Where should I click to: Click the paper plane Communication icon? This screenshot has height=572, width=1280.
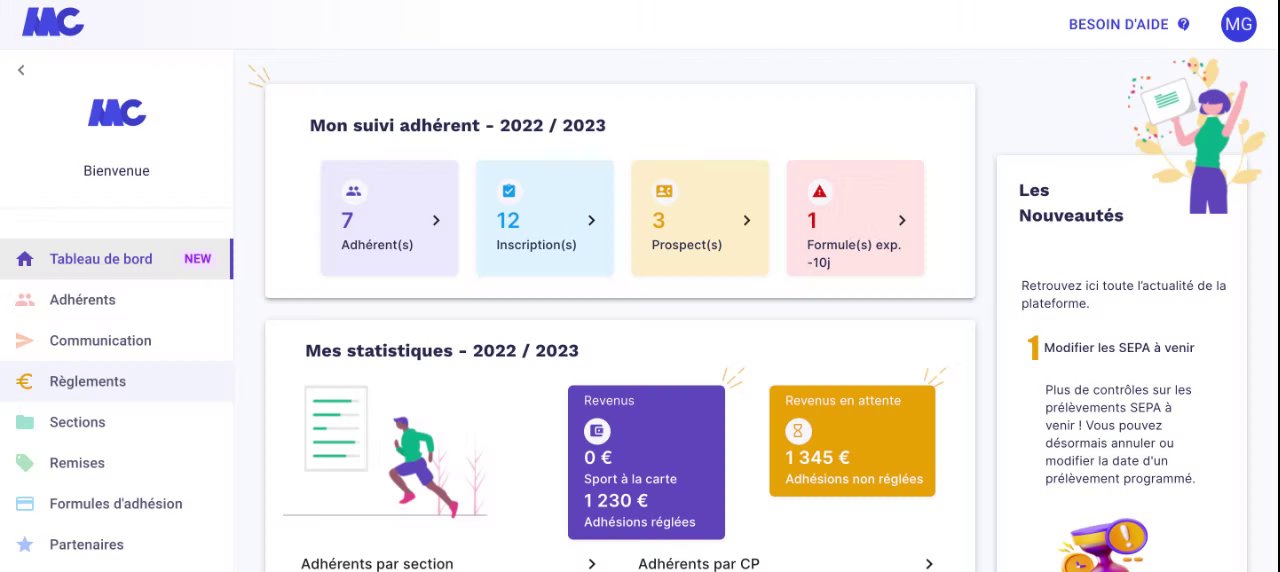[x=25, y=341]
